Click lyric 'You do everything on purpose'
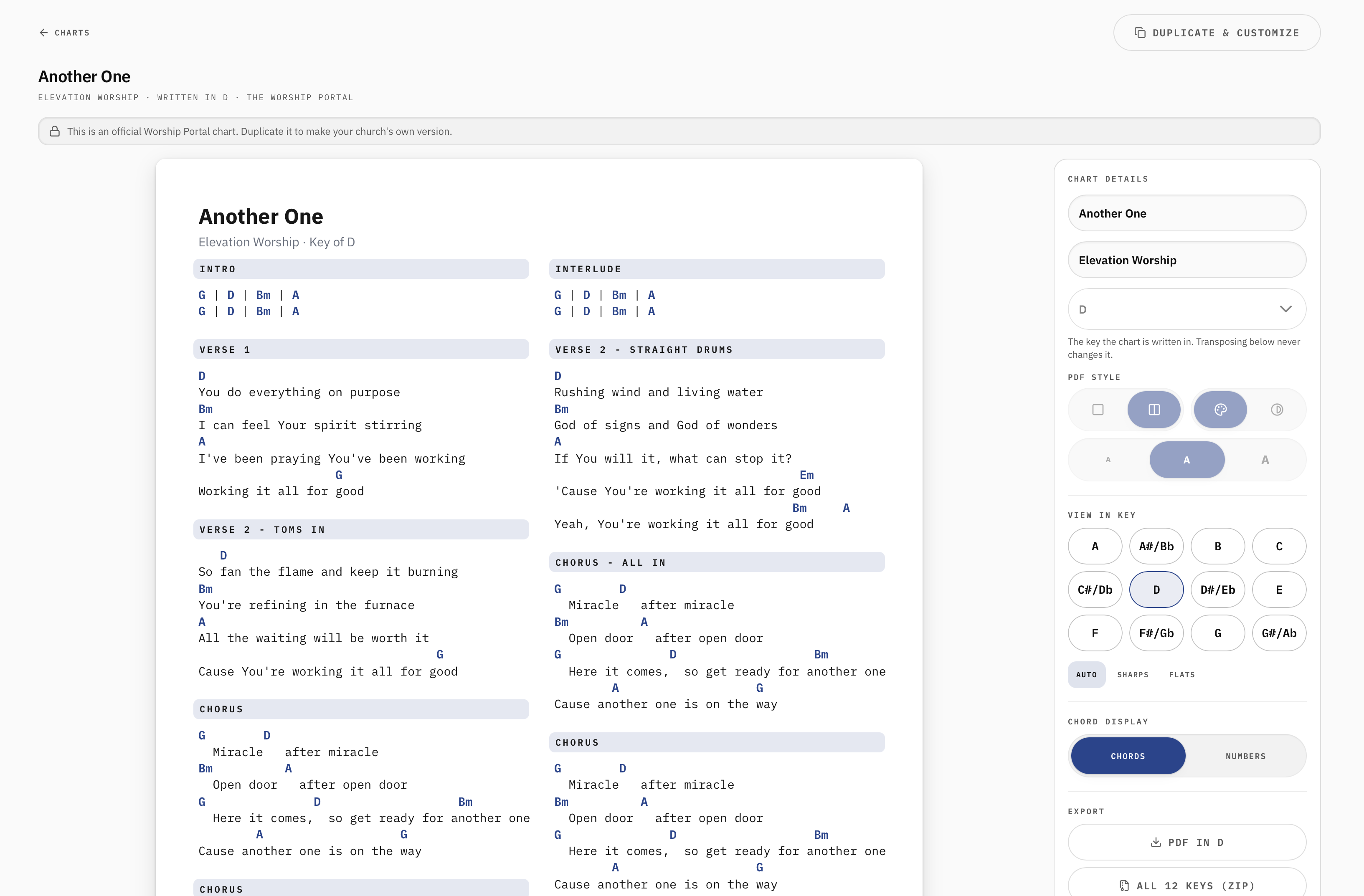Viewport: 1364px width, 896px height. [299, 392]
